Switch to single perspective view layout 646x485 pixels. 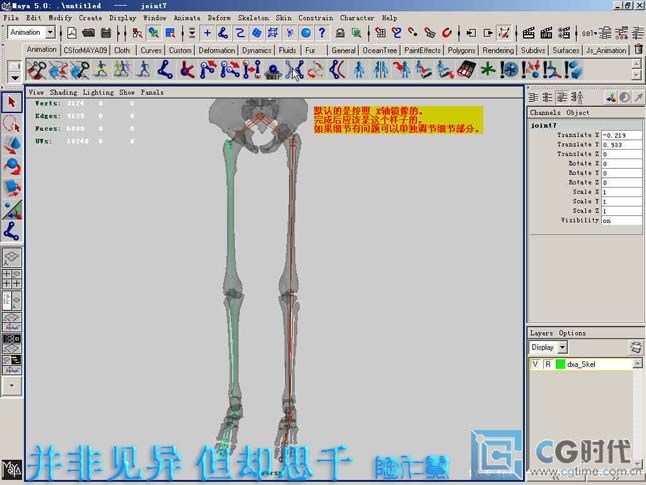12,258
